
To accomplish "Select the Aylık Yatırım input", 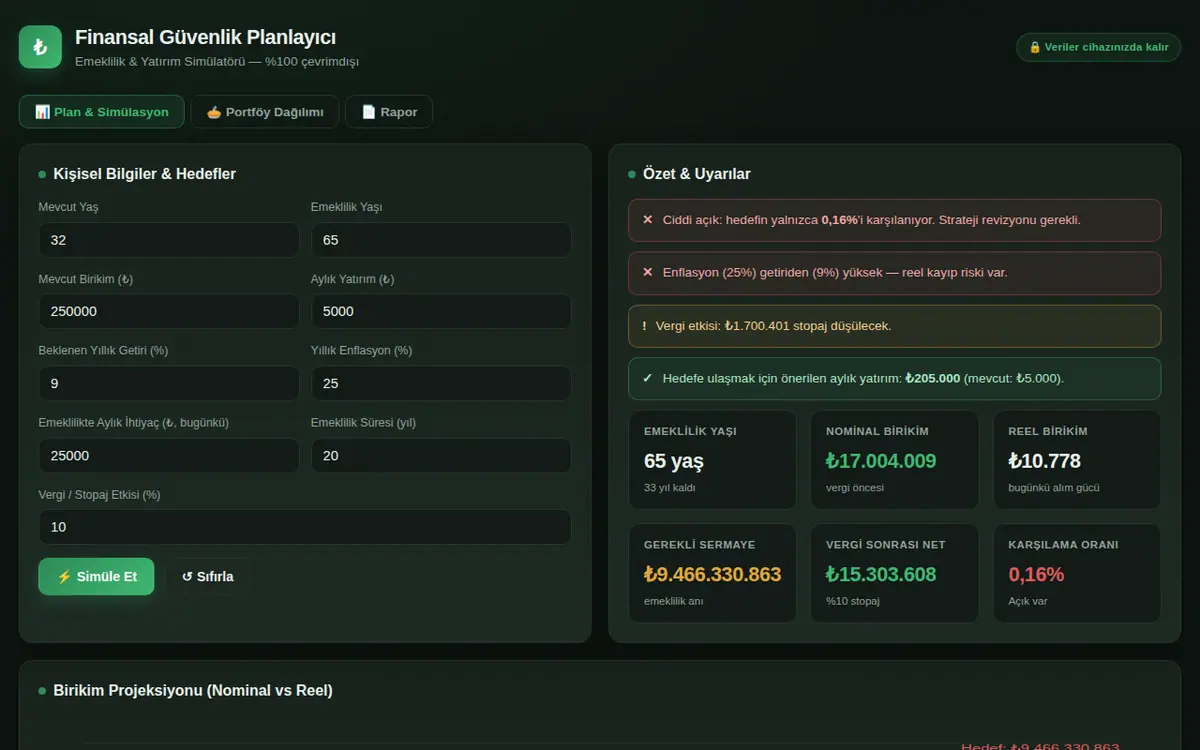I will pos(441,311).
